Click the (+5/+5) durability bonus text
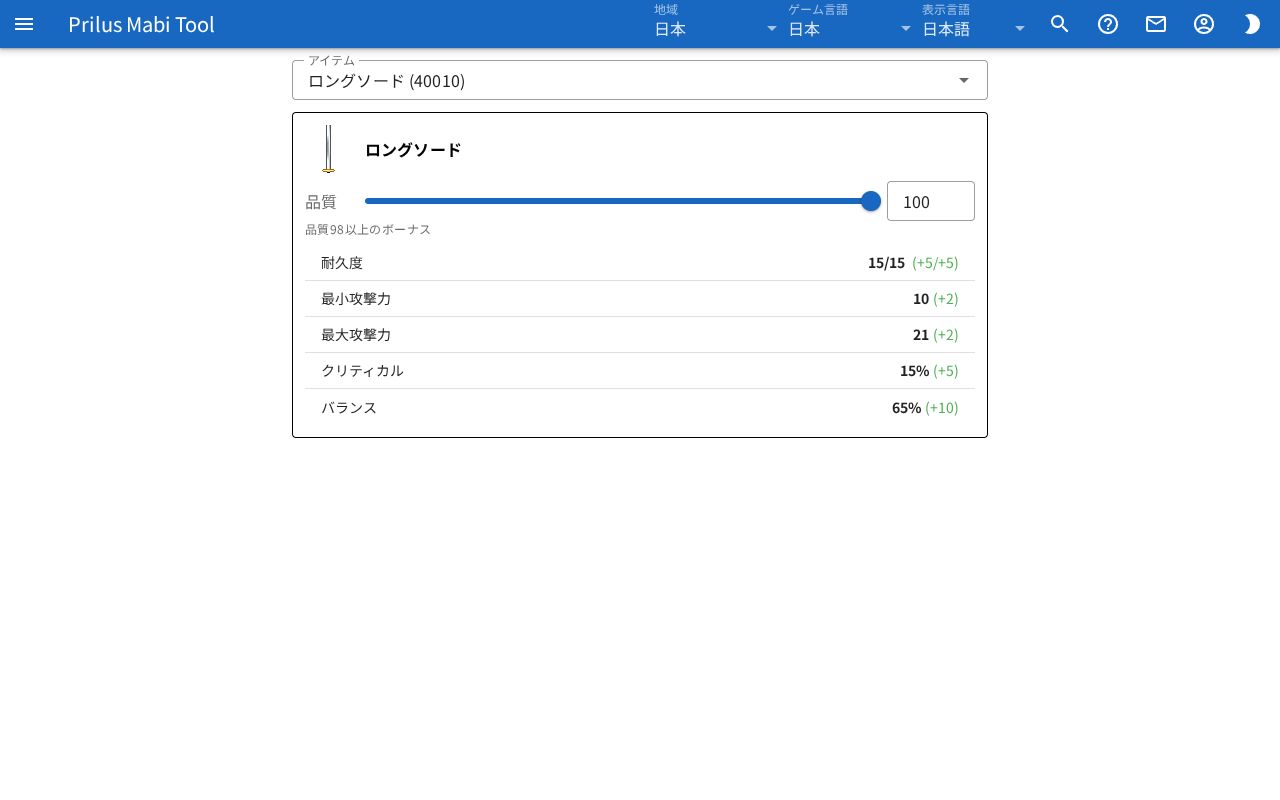 coord(935,263)
